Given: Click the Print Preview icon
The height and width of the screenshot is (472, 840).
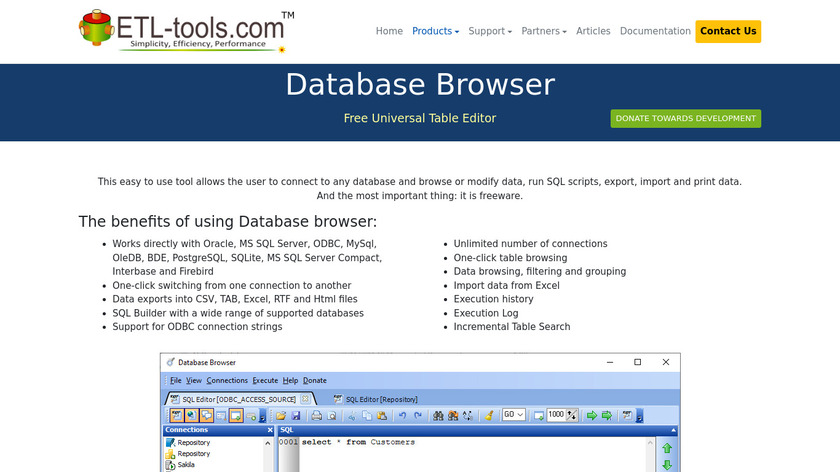Looking at the screenshot, I should click(332, 416).
